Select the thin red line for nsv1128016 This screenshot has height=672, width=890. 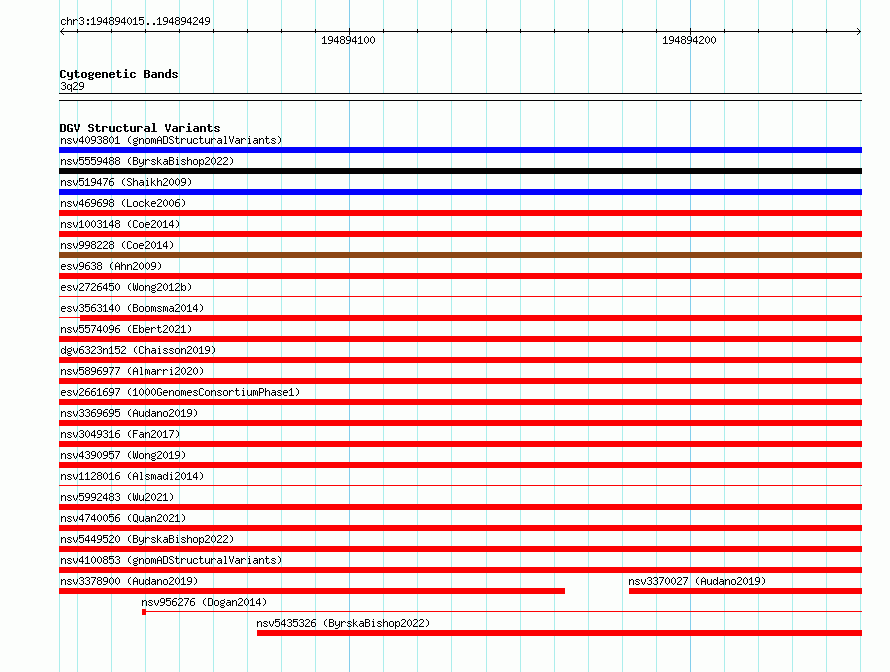(x=460, y=485)
